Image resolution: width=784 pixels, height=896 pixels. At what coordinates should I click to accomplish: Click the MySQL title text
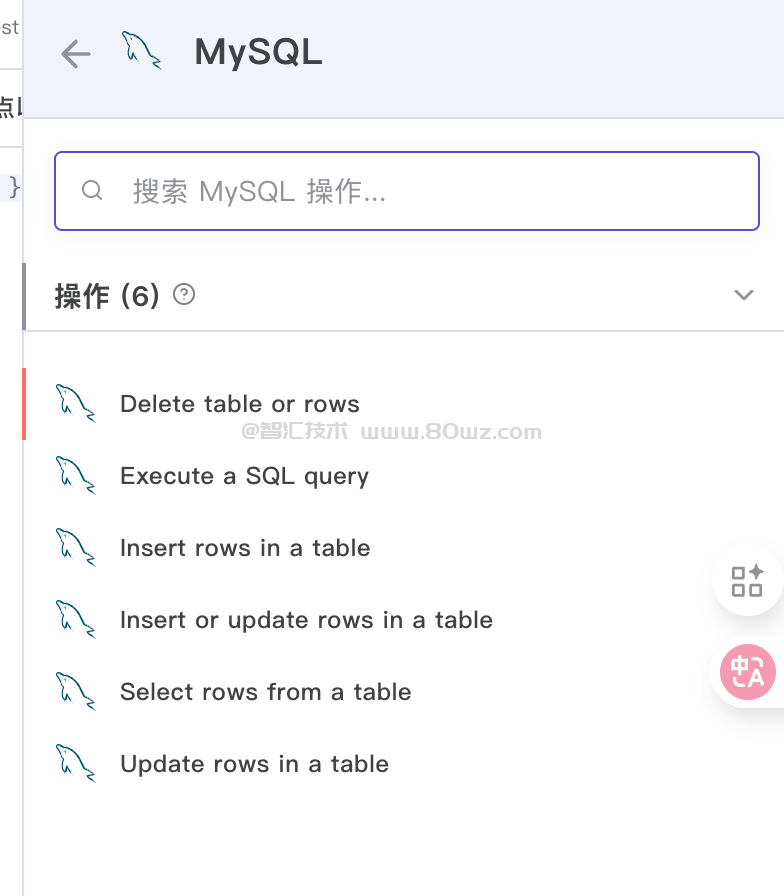[258, 52]
